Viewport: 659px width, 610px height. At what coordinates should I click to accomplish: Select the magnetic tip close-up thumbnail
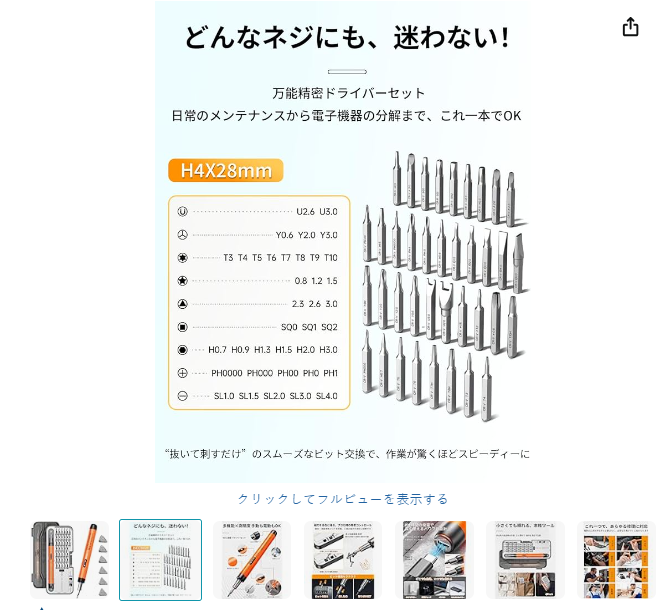[x=434, y=560]
